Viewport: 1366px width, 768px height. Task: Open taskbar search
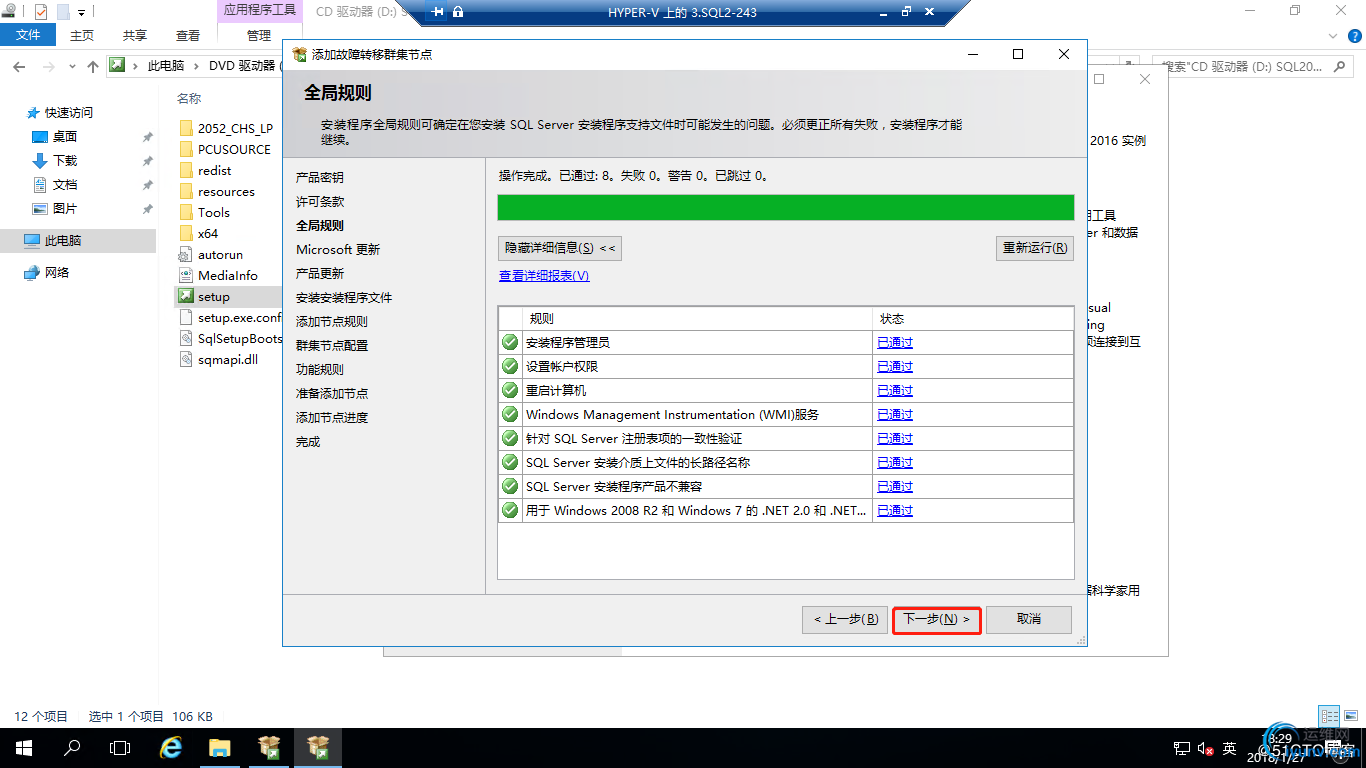pyautogui.click(x=72, y=748)
